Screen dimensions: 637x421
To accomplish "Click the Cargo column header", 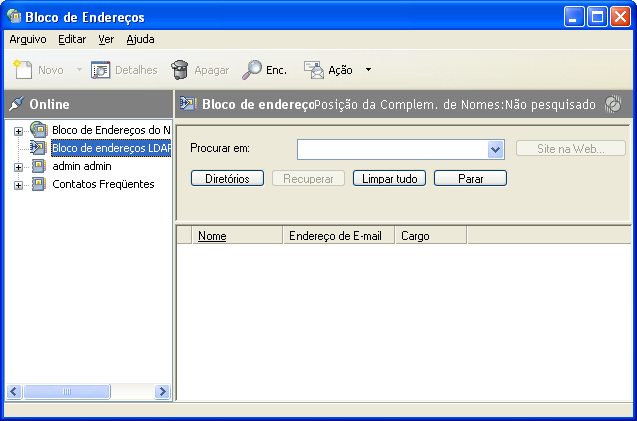I will 431,236.
